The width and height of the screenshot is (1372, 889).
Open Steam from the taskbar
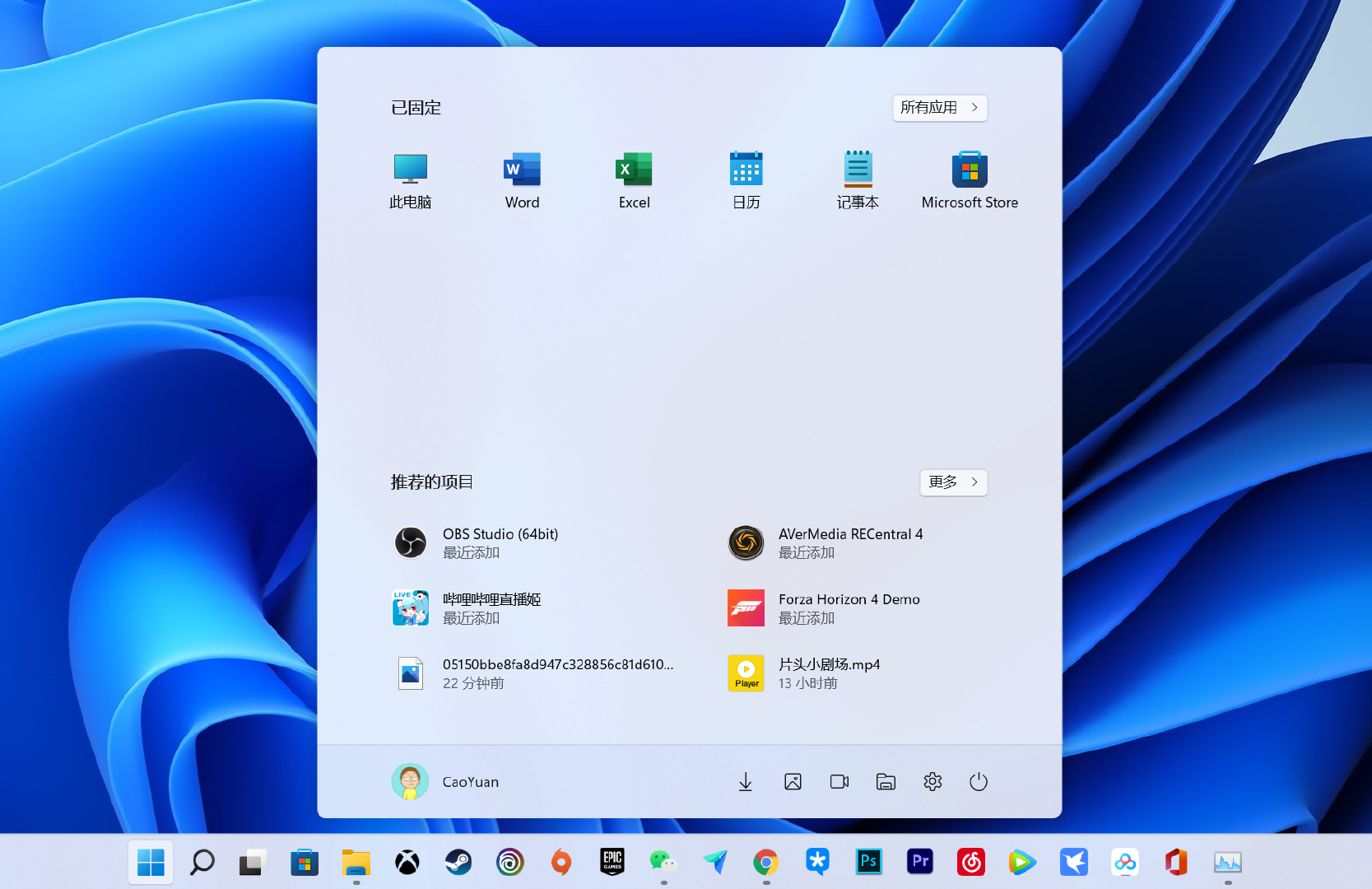click(458, 862)
